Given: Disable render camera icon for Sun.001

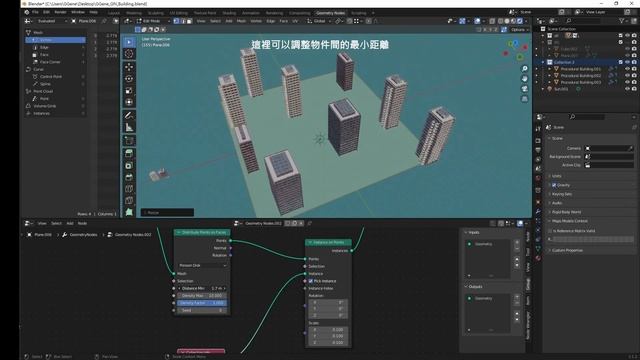Looking at the screenshot, I should [x=634, y=89].
